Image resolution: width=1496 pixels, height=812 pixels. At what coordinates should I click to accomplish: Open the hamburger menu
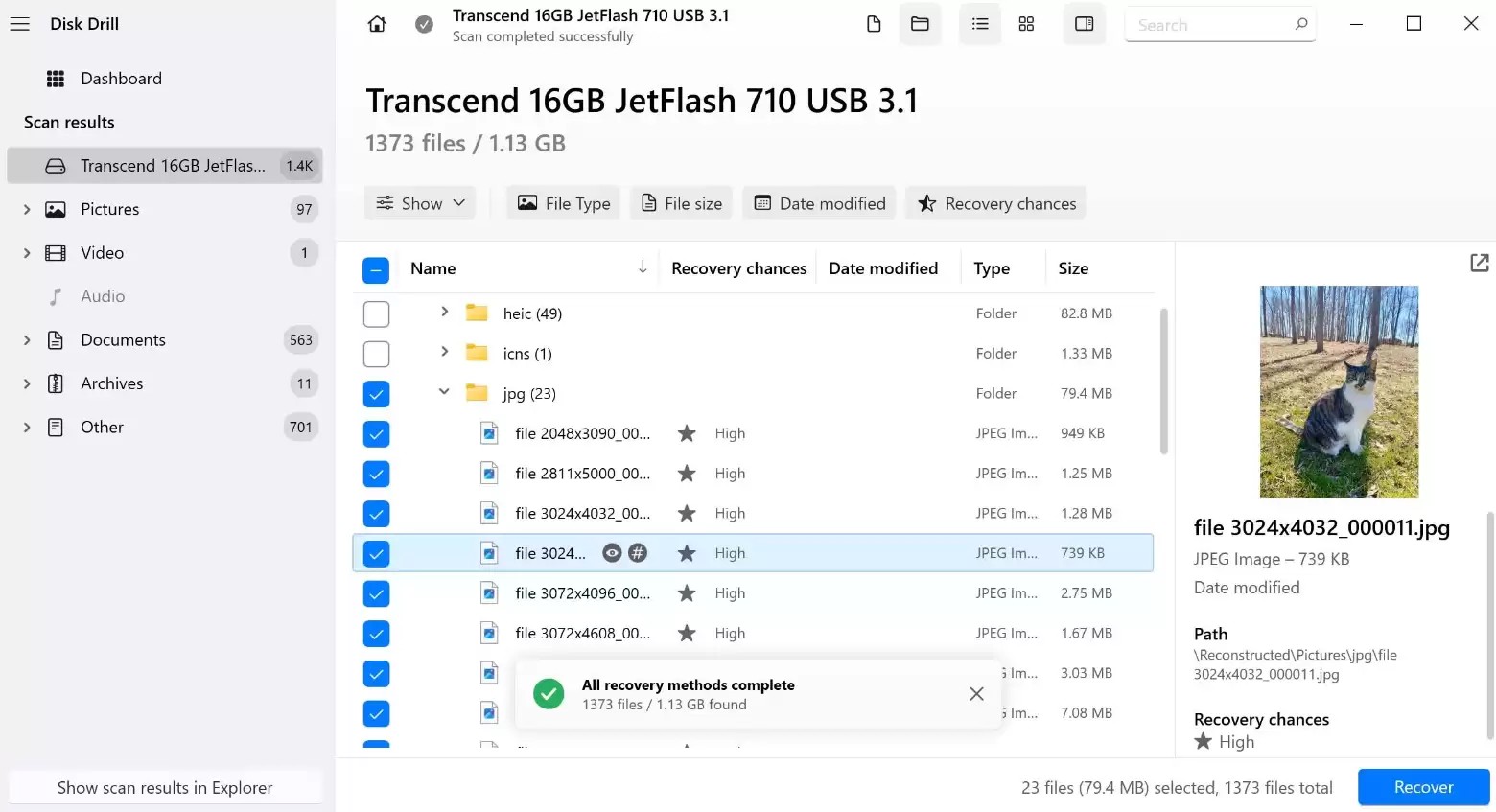[x=20, y=24]
